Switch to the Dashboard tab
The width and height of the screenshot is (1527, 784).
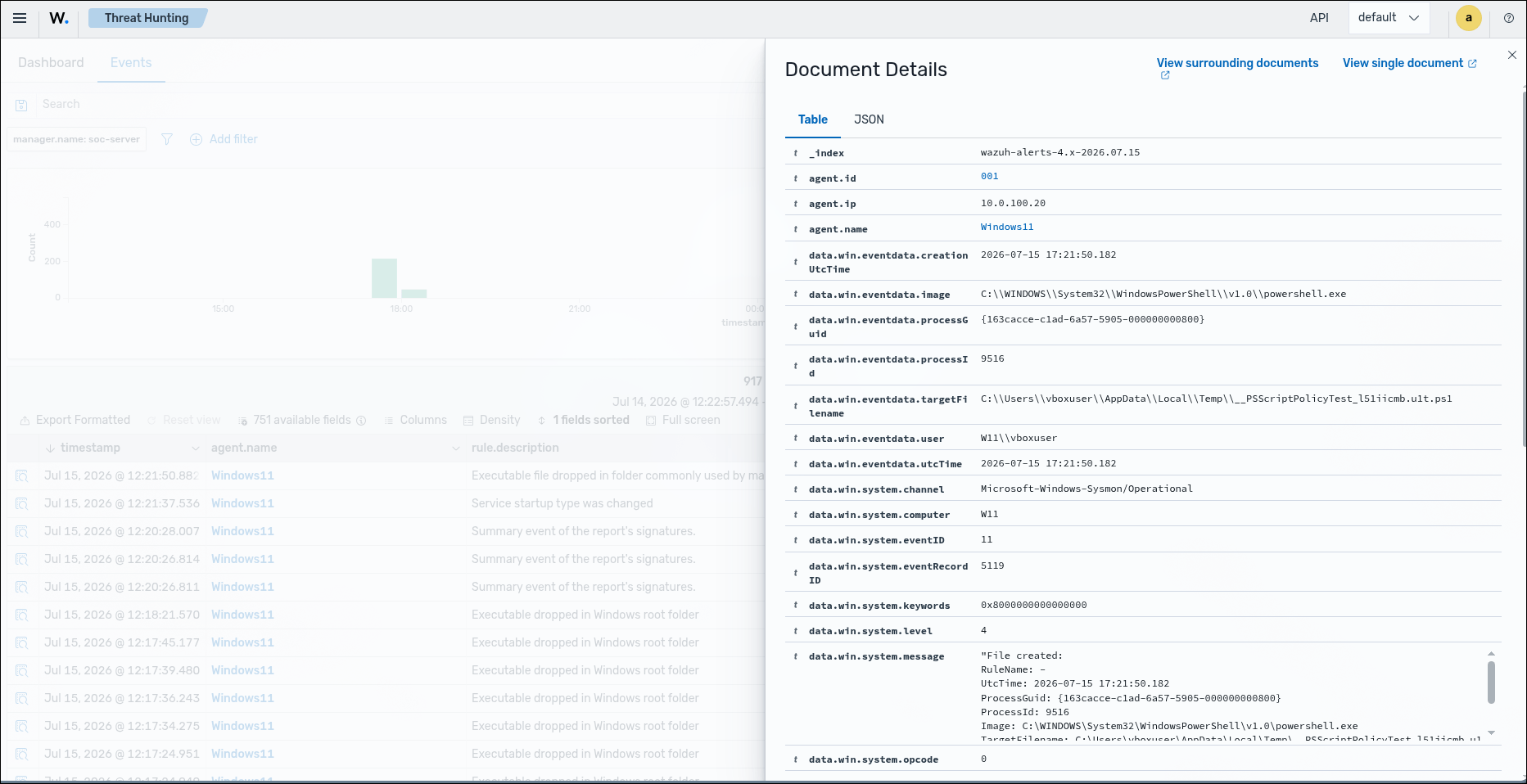click(51, 63)
